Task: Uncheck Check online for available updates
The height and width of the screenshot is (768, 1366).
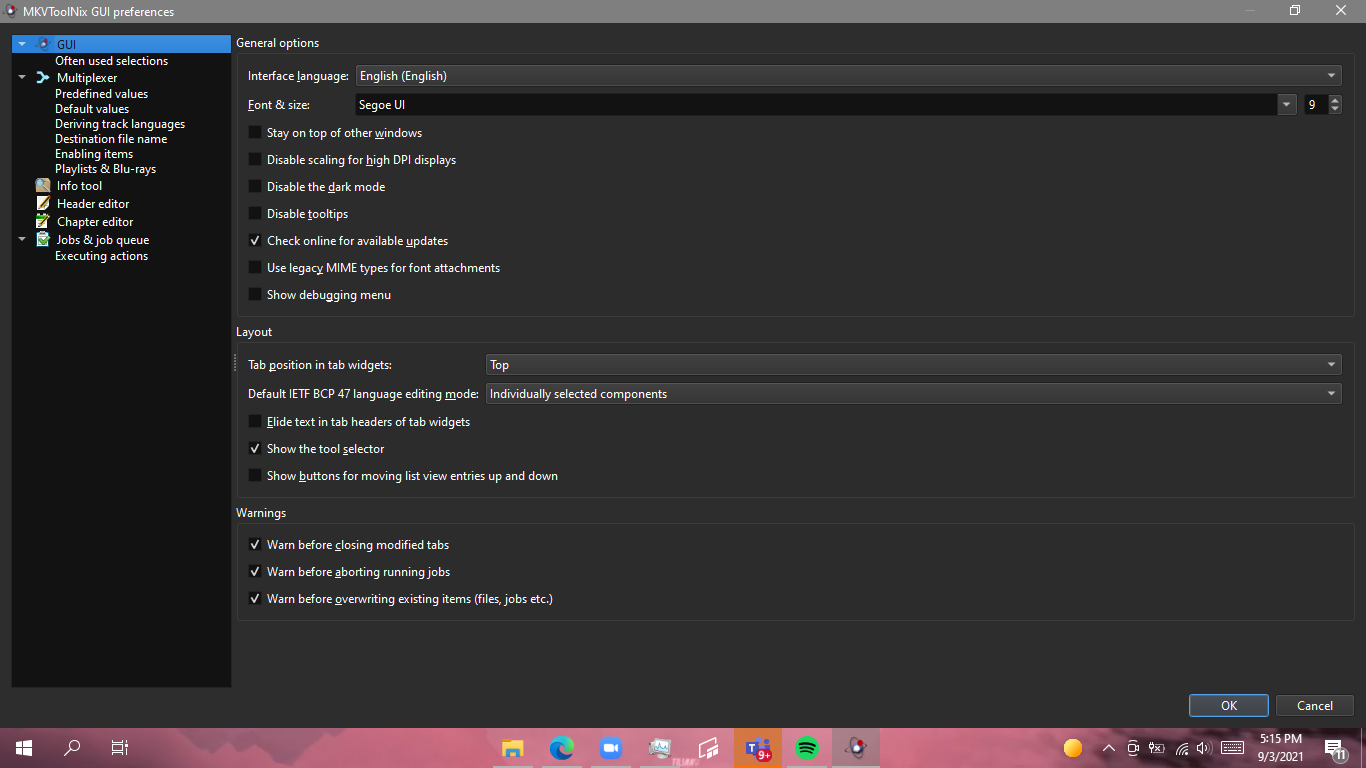Action: (x=255, y=241)
